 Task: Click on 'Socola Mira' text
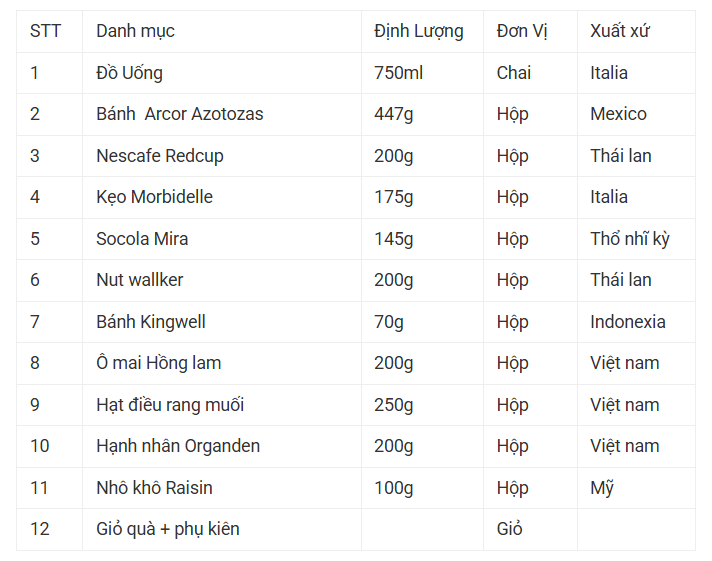(x=142, y=239)
